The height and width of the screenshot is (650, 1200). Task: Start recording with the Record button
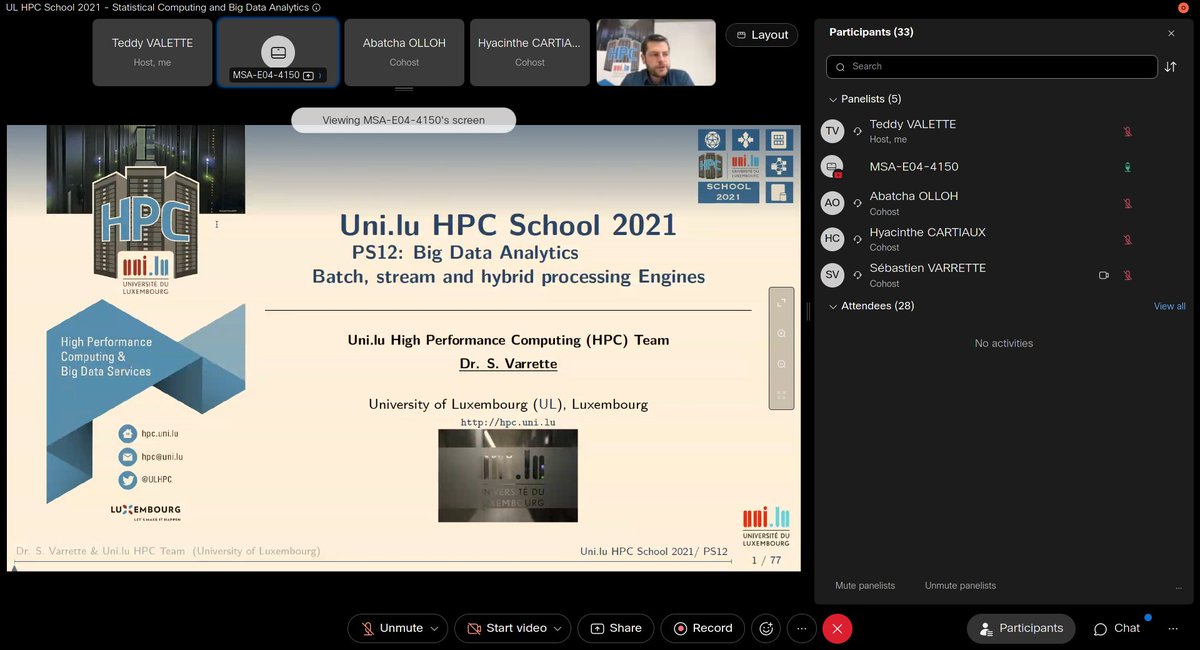702,628
